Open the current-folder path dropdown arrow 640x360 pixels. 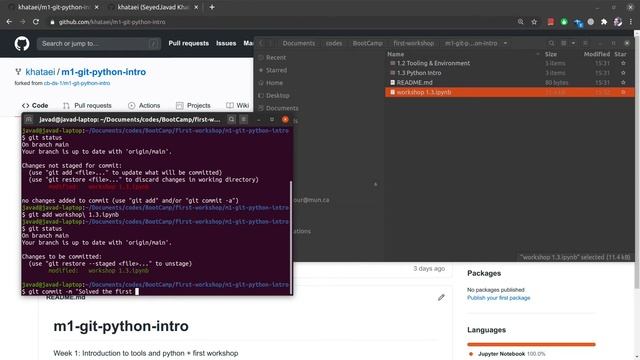click(505, 43)
